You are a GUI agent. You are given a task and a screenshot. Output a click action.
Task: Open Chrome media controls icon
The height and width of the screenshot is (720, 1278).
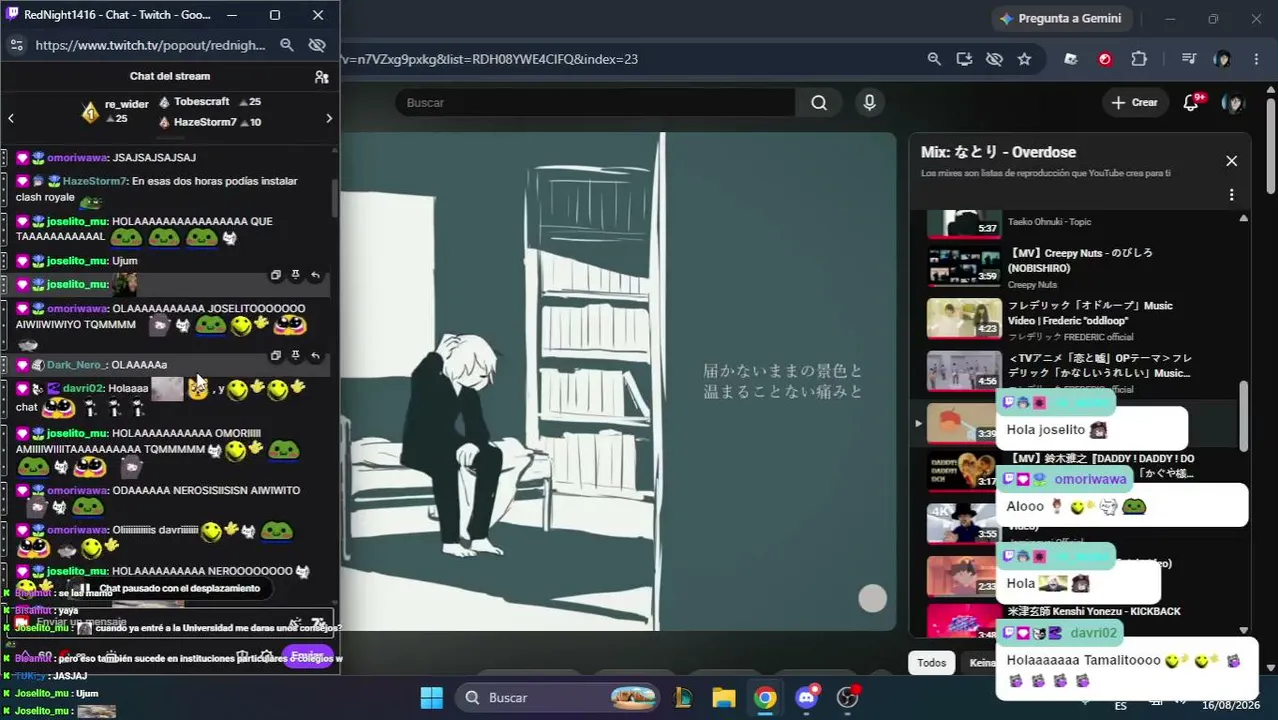(1189, 59)
